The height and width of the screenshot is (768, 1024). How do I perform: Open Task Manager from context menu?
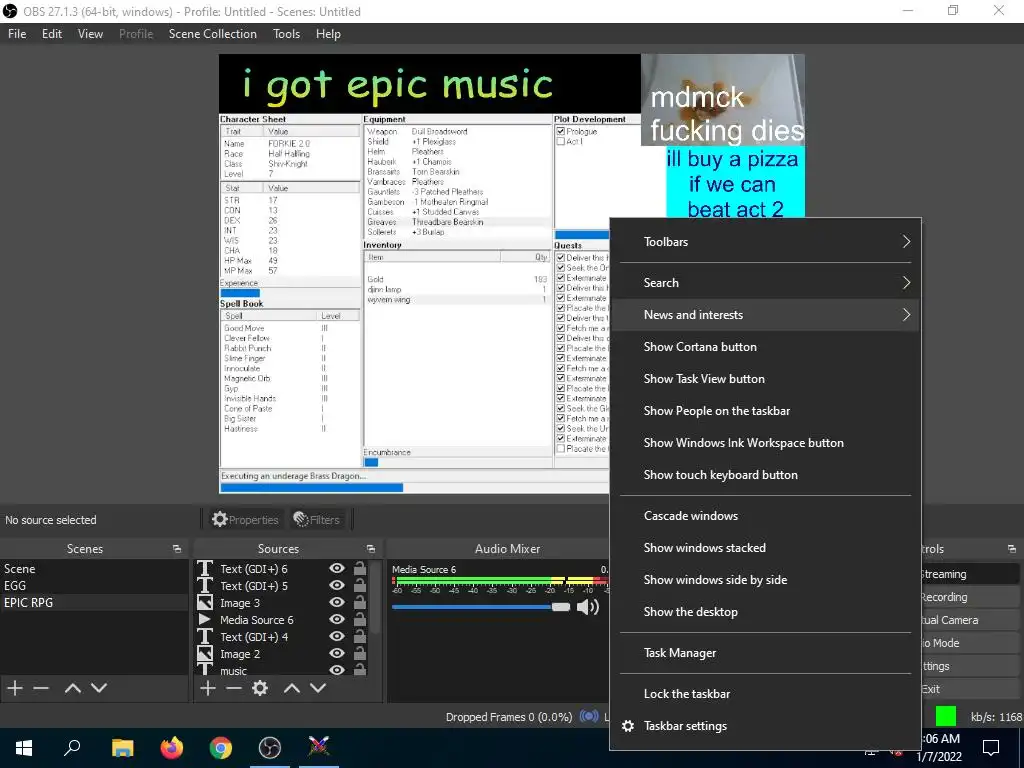[765, 653]
